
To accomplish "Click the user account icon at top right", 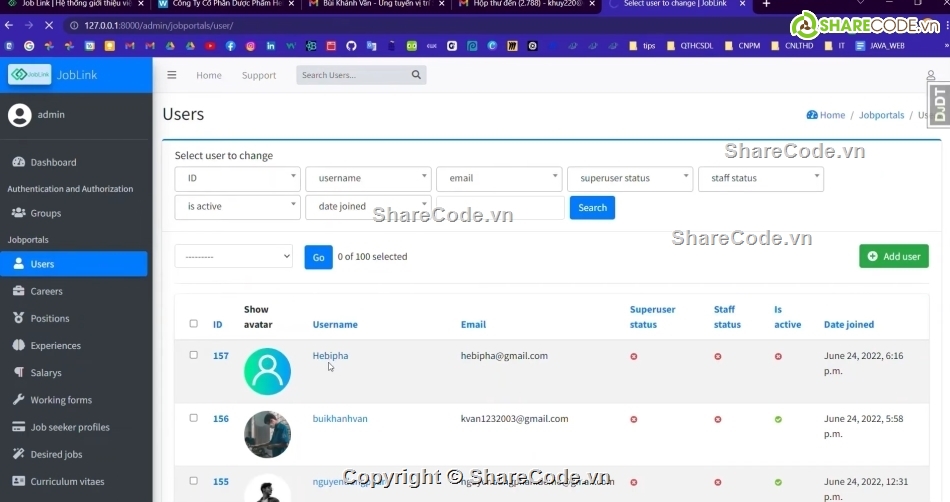I will click(x=931, y=75).
